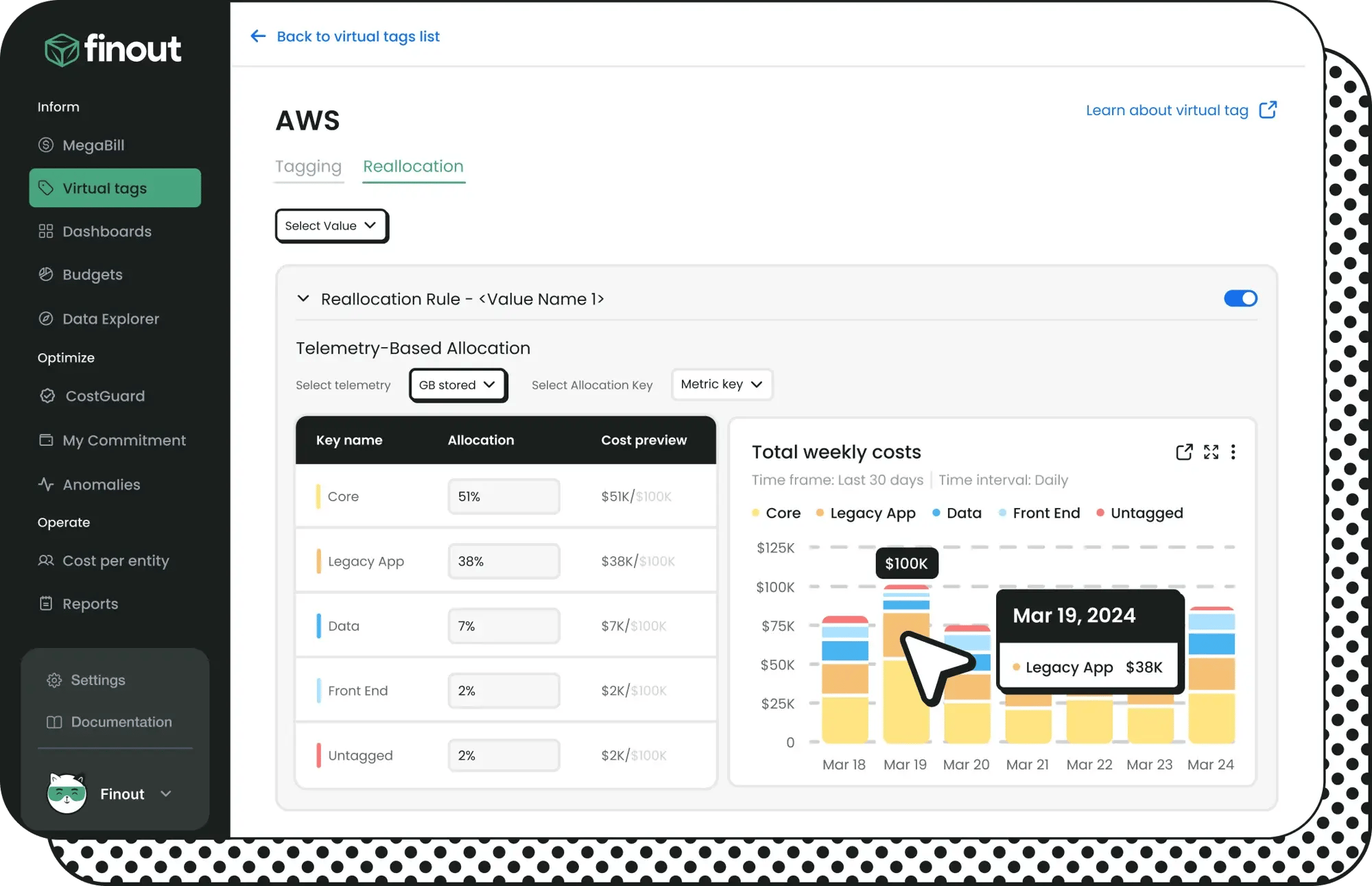The height and width of the screenshot is (886, 1372).
Task: Click the external link icon beside Learn about virtual tag
Action: (1268, 110)
